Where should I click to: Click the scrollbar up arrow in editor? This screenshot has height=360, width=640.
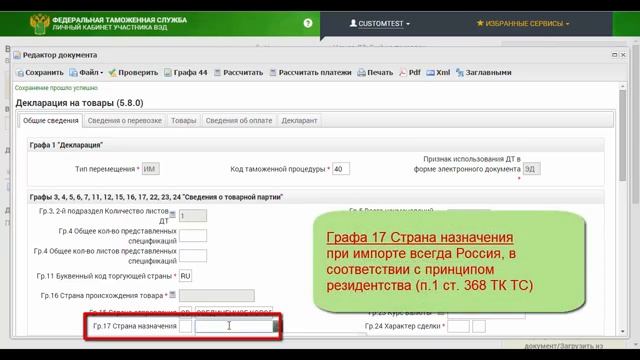point(622,87)
